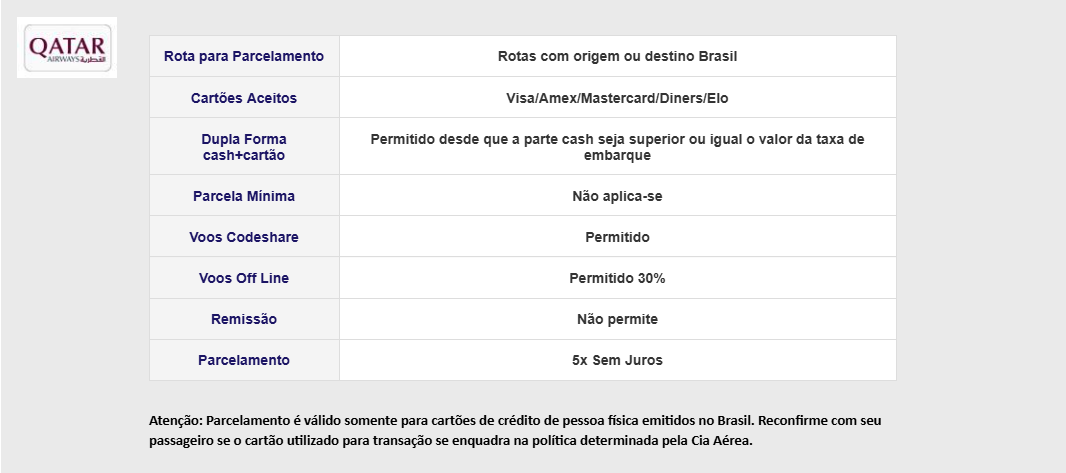
Task: Select the Voos Off Line label
Action: (x=244, y=278)
